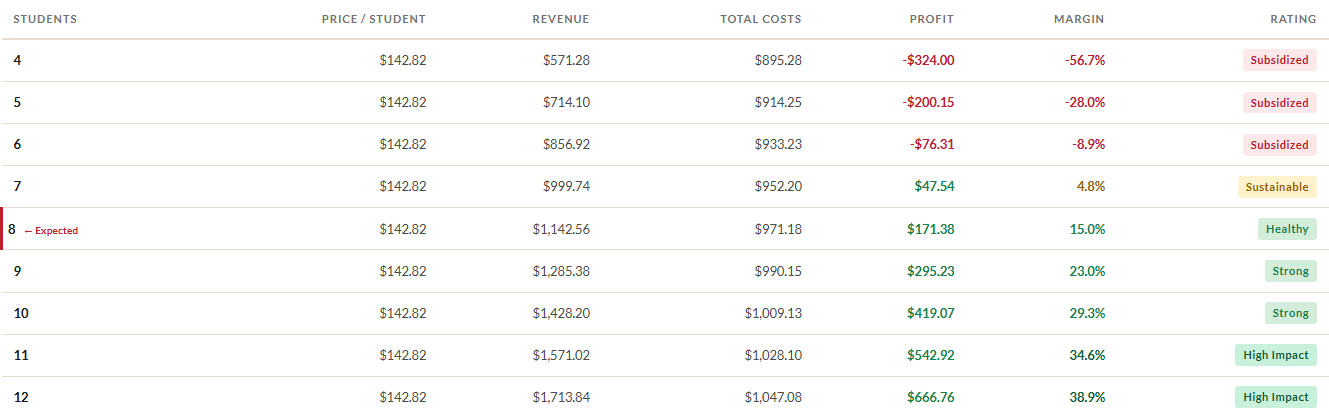Click the -8.9% margin value
The width and height of the screenshot is (1329, 418).
pos(1088,144)
